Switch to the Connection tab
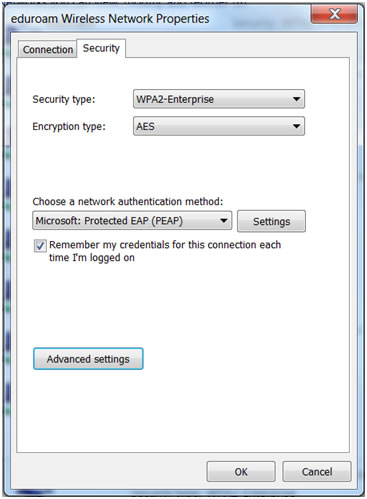367x499 pixels. coord(47,50)
